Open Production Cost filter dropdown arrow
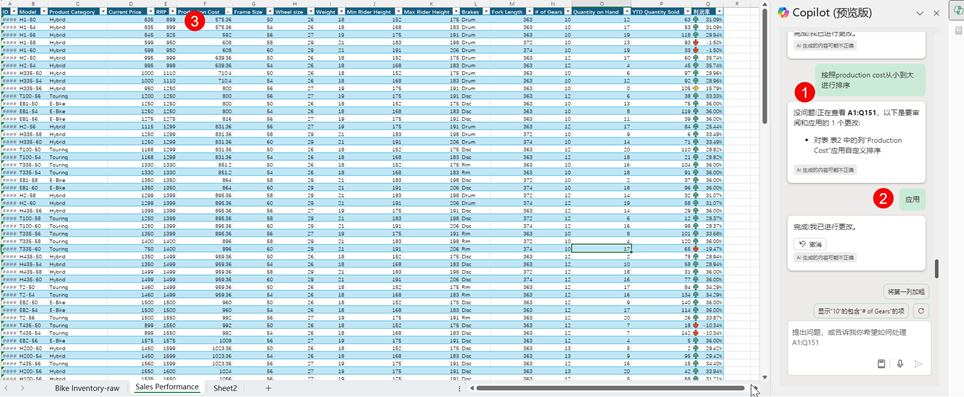Image resolution: width=964 pixels, height=397 pixels. [x=228, y=12]
